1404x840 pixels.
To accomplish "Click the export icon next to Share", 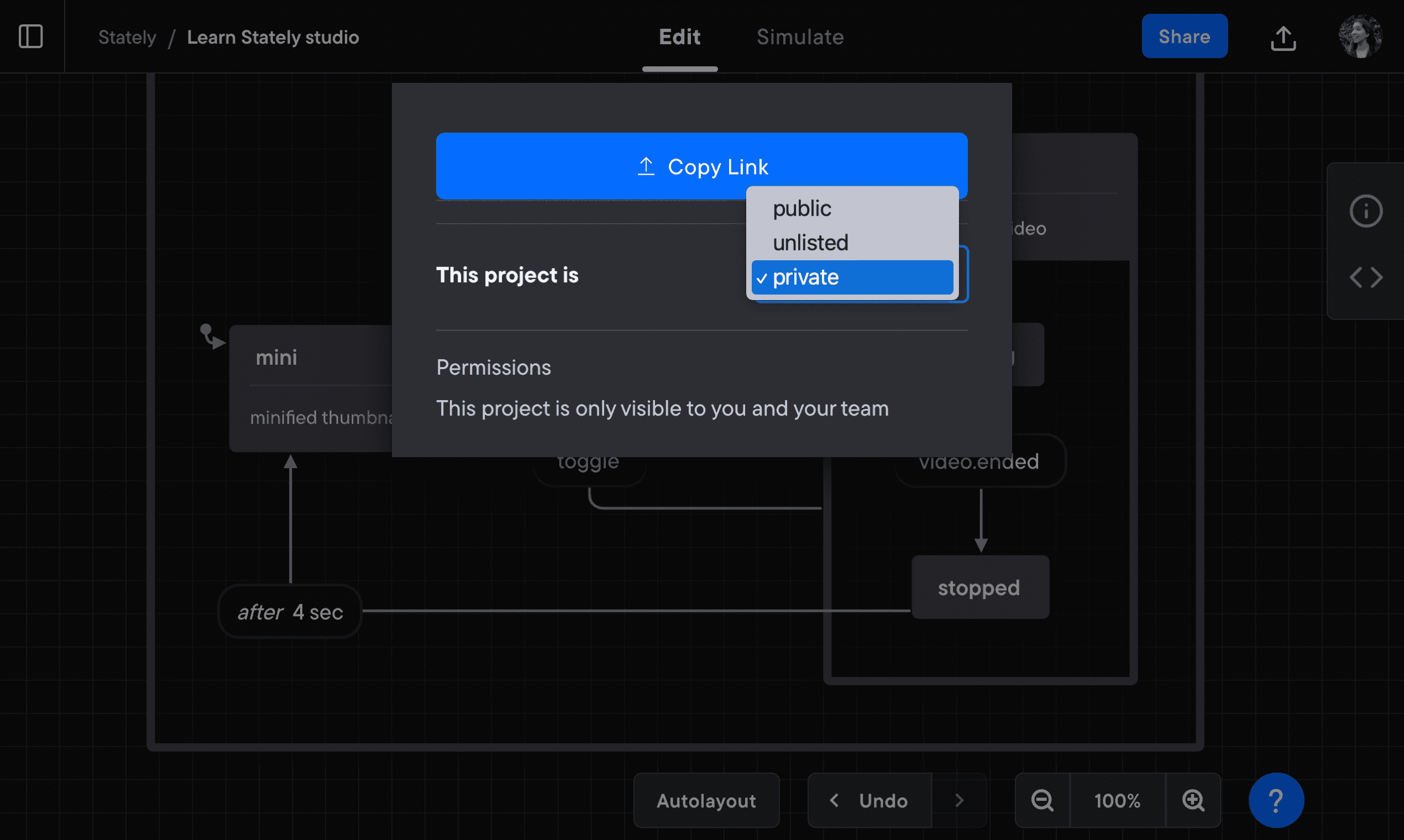I will (1283, 36).
